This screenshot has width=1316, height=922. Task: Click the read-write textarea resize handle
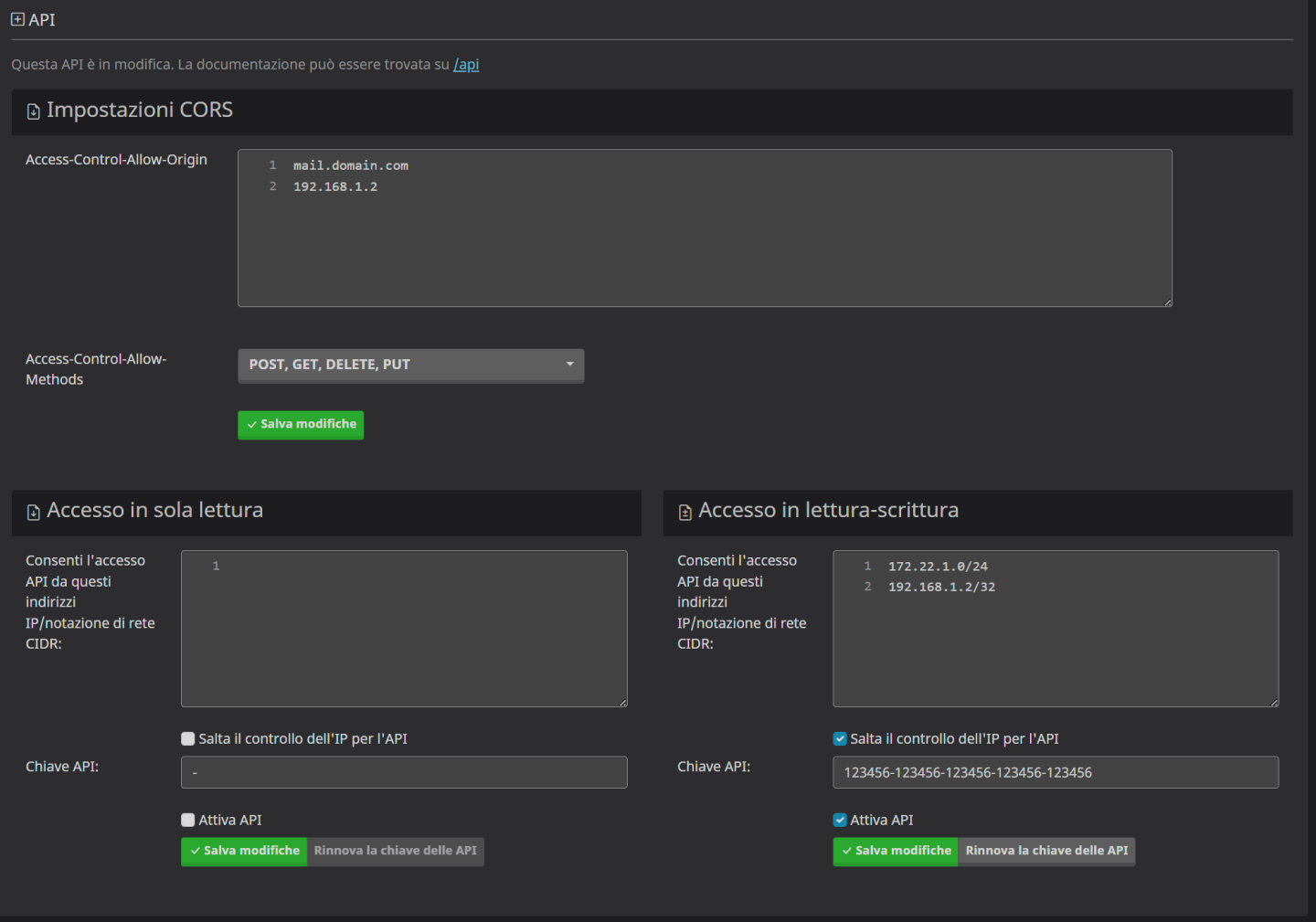point(1274,702)
